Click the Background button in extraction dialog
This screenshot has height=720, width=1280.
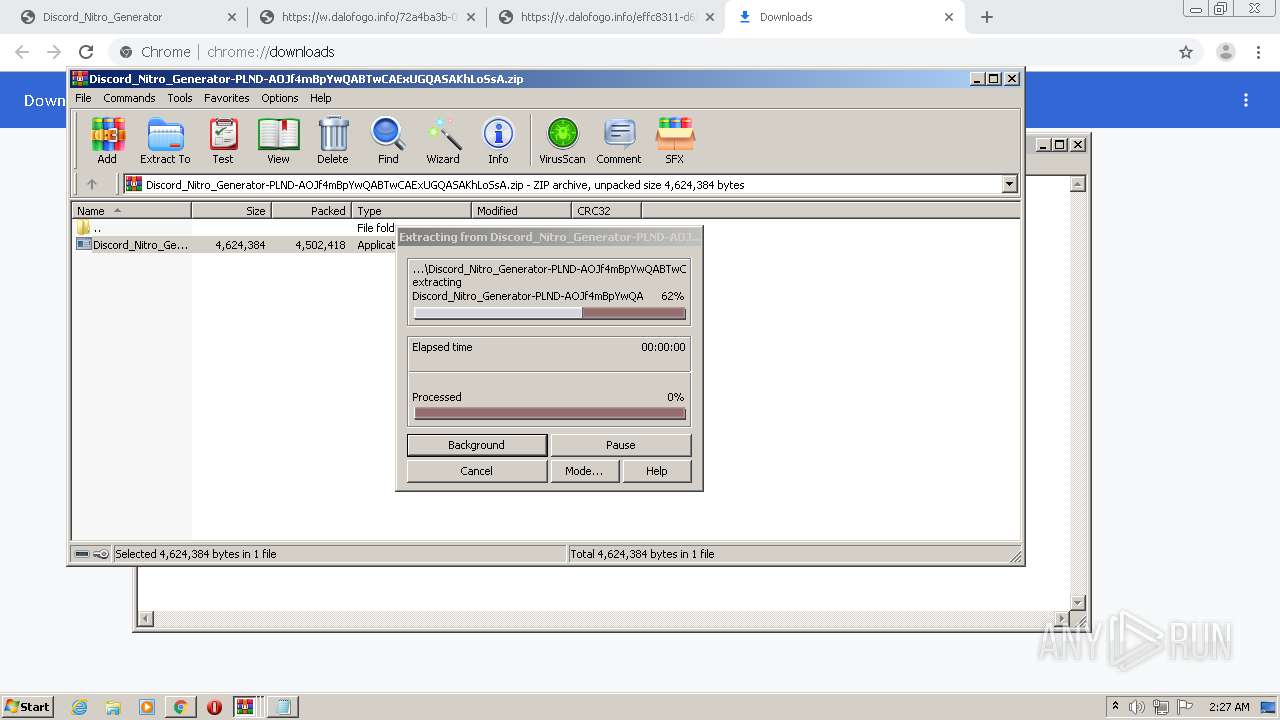(477, 445)
